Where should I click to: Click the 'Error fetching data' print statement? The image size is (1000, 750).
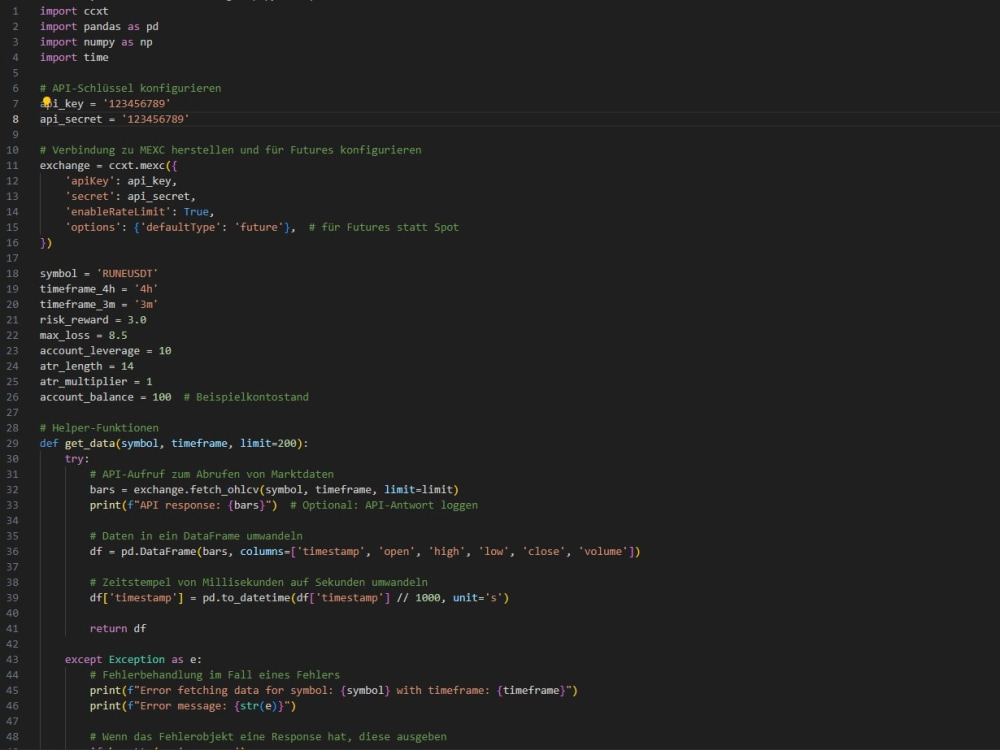pyautogui.click(x=334, y=691)
